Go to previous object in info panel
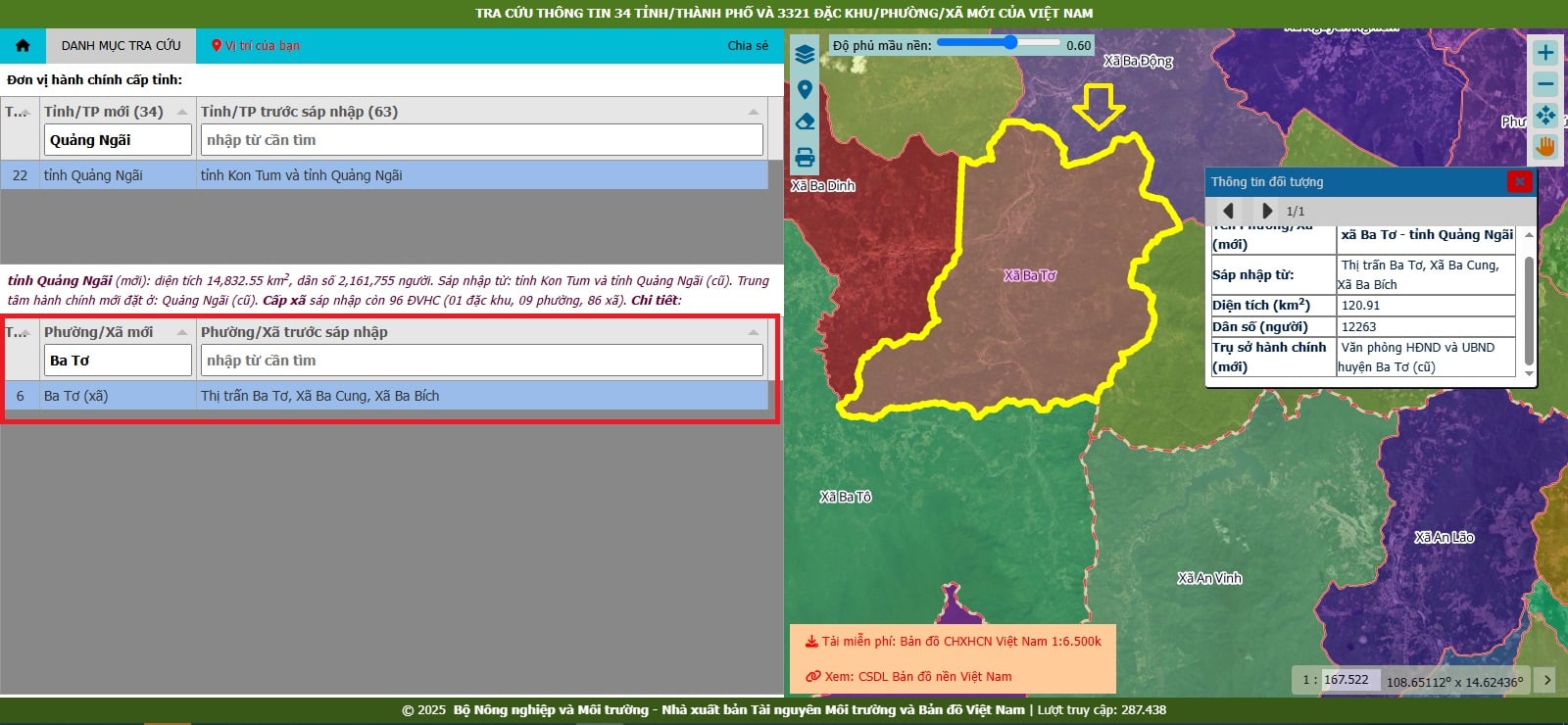Screen dimensions: 1568x725 [x=1228, y=211]
